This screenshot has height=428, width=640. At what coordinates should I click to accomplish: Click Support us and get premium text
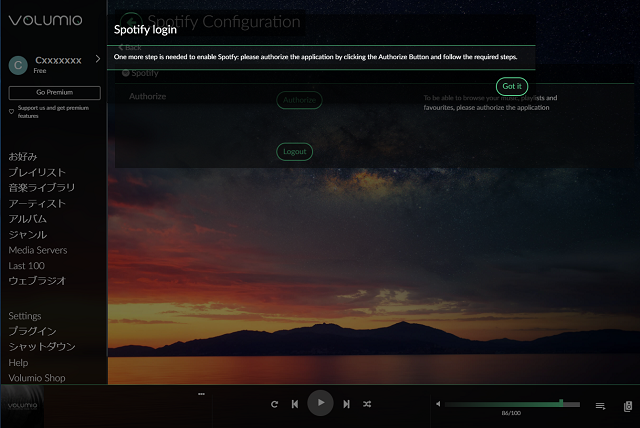(x=53, y=112)
